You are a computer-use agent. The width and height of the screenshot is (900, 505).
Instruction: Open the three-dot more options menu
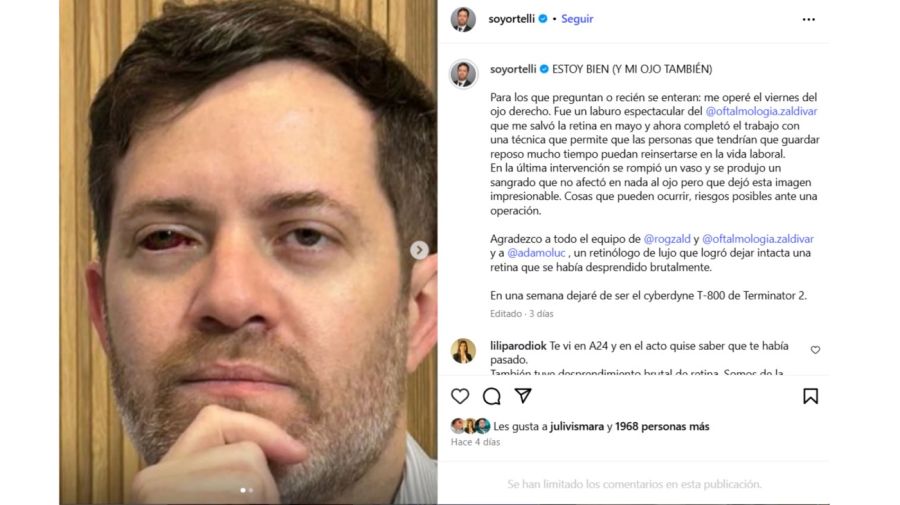(x=809, y=20)
